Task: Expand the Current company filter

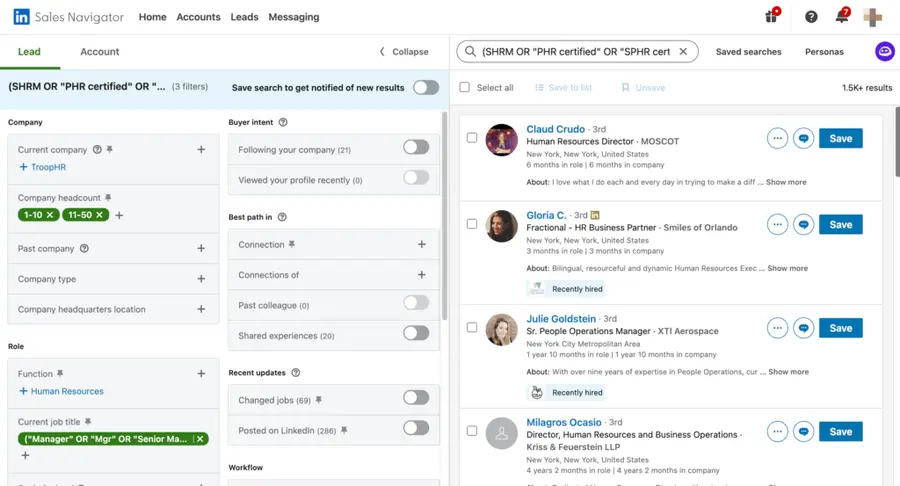Action: tap(201, 149)
